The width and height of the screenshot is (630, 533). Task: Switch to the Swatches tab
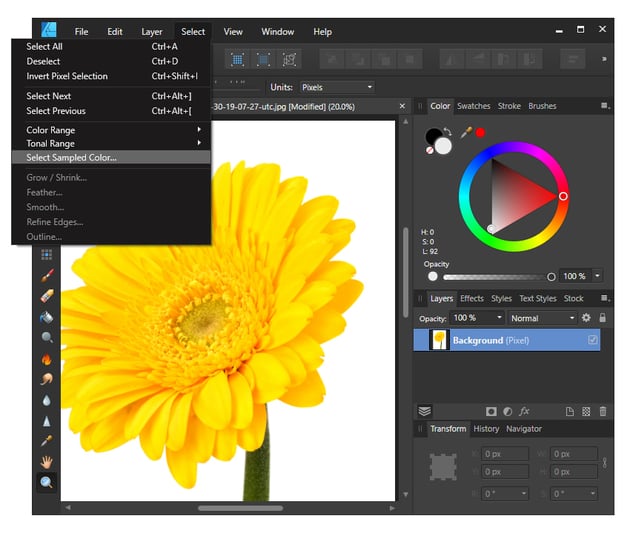tap(474, 106)
